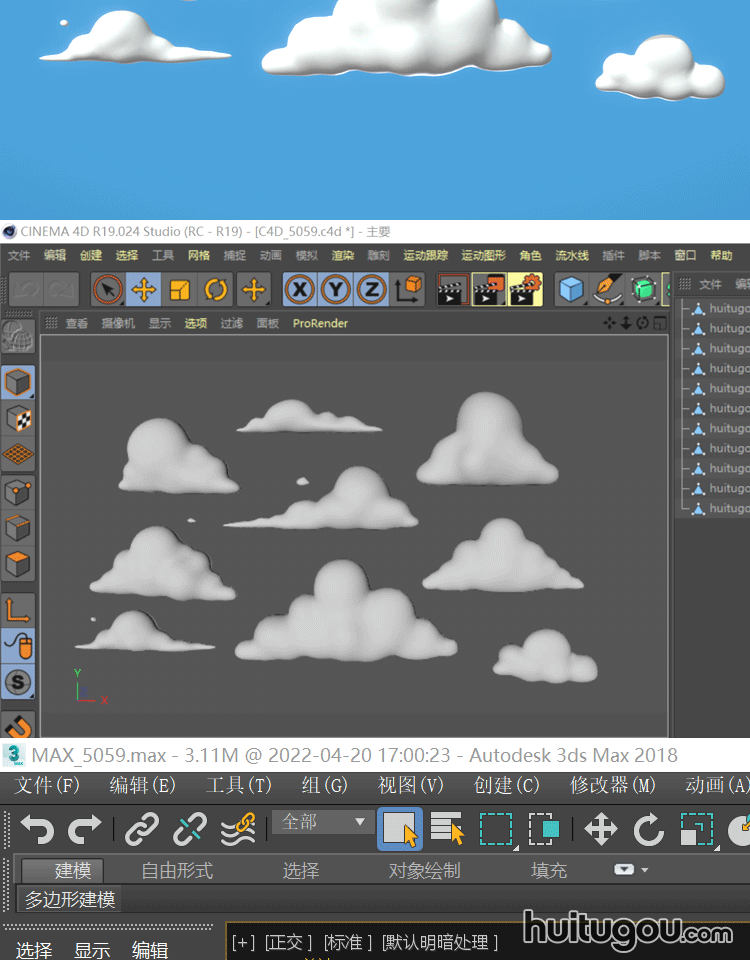Click Select by Name list icon
The image size is (750, 960).
pyautogui.click(x=447, y=829)
